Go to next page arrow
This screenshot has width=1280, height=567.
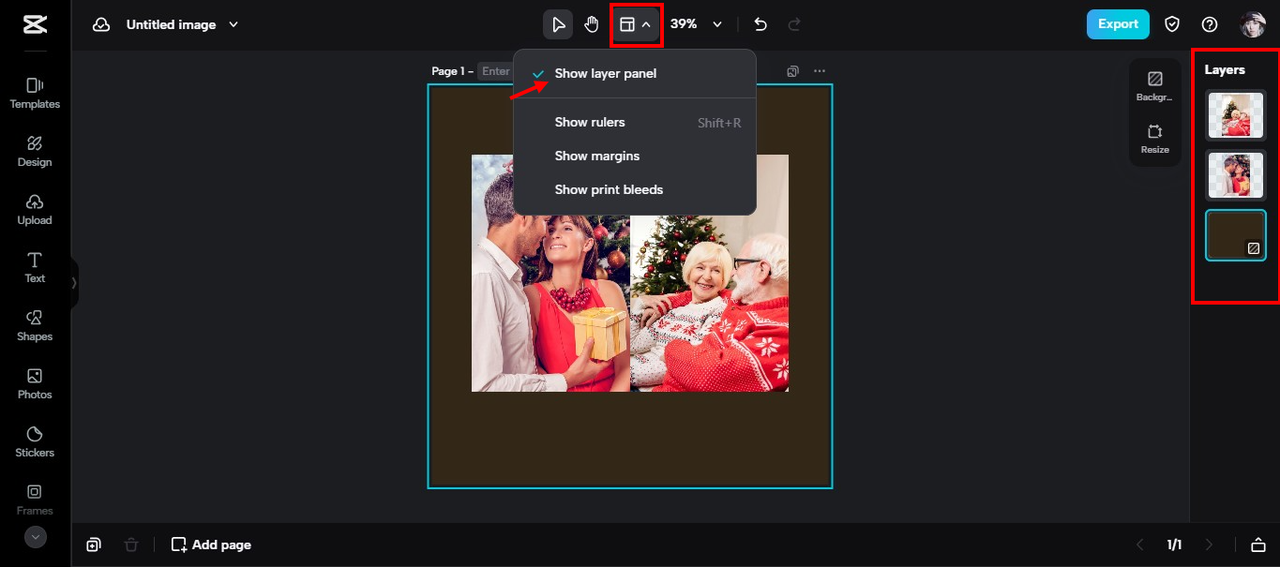click(1209, 545)
